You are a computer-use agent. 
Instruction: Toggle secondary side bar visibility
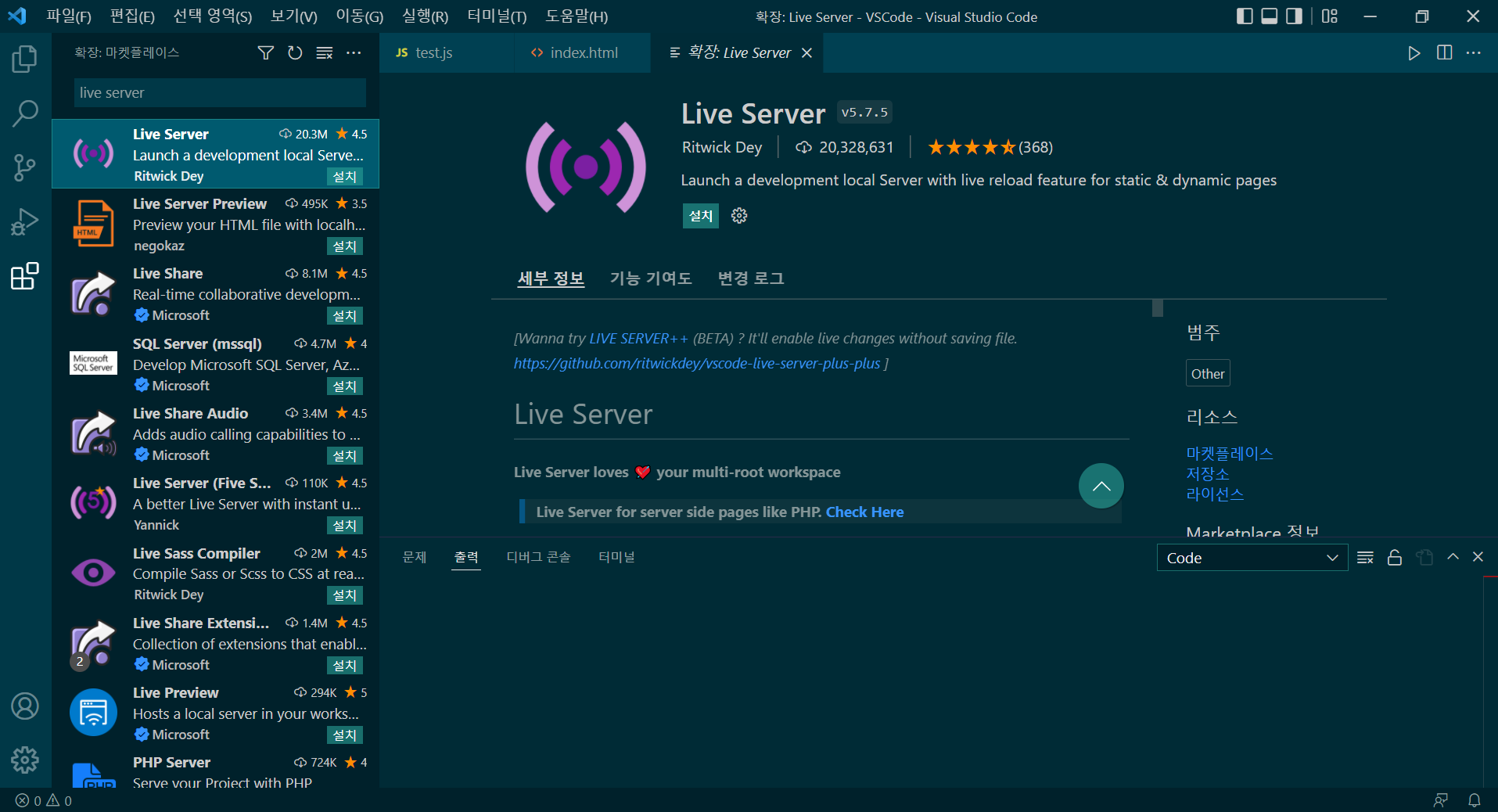tap(1295, 16)
